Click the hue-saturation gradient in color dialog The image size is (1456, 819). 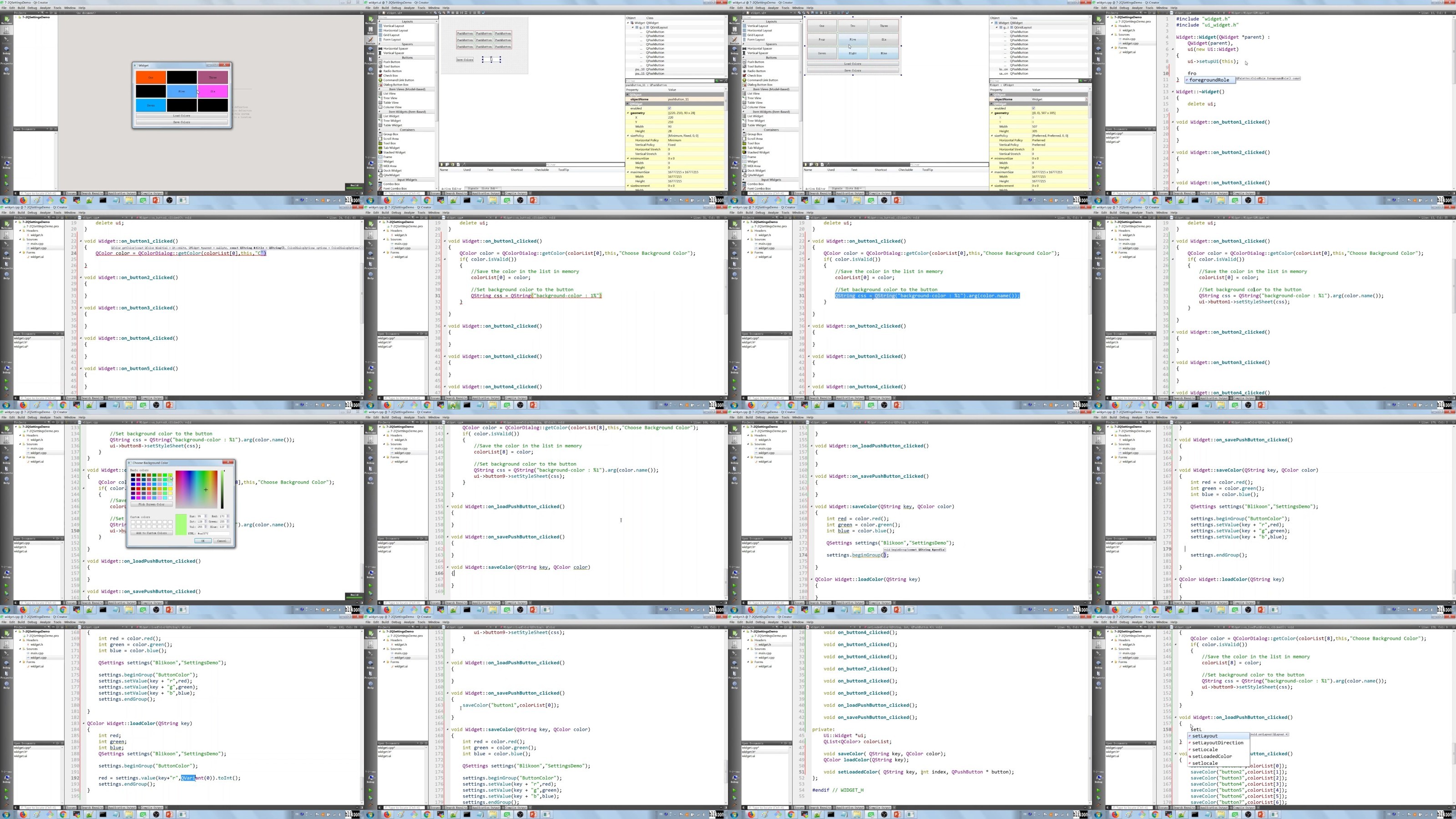coord(196,489)
